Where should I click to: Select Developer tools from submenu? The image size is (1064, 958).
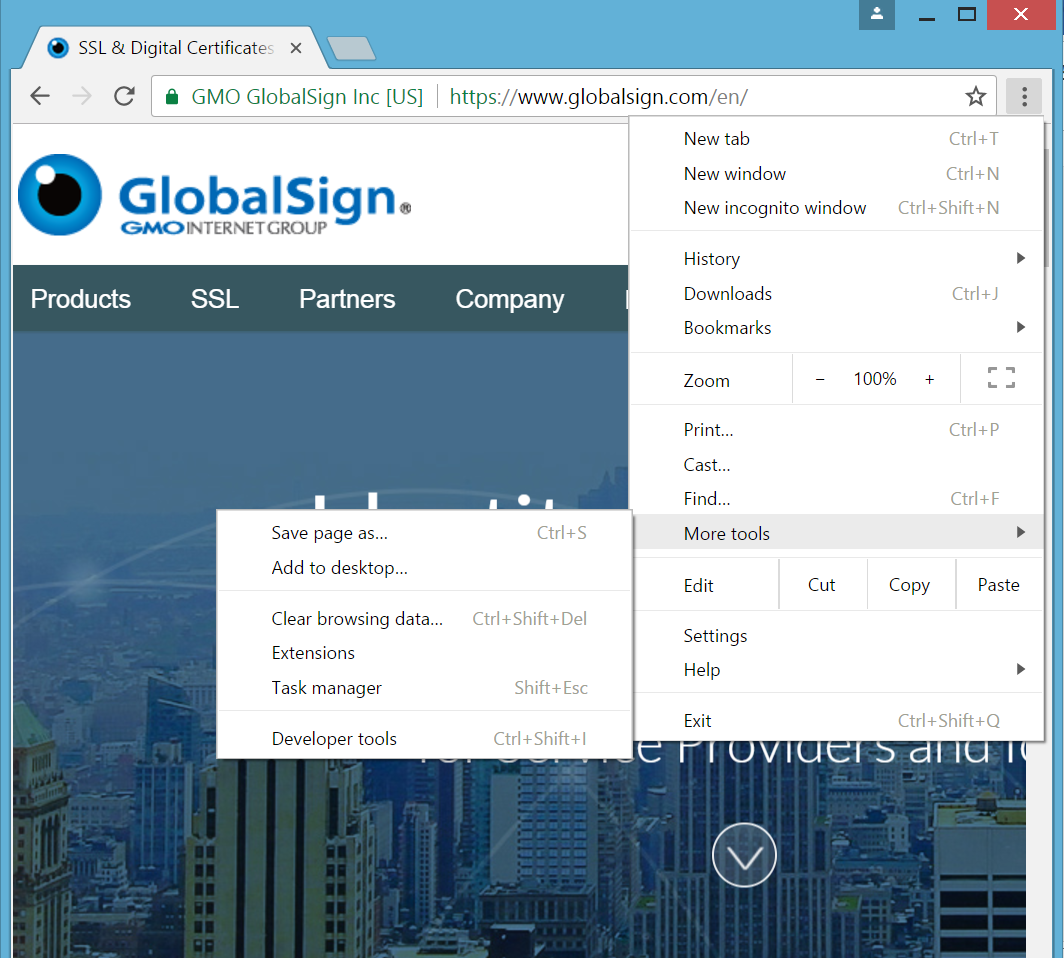(334, 739)
